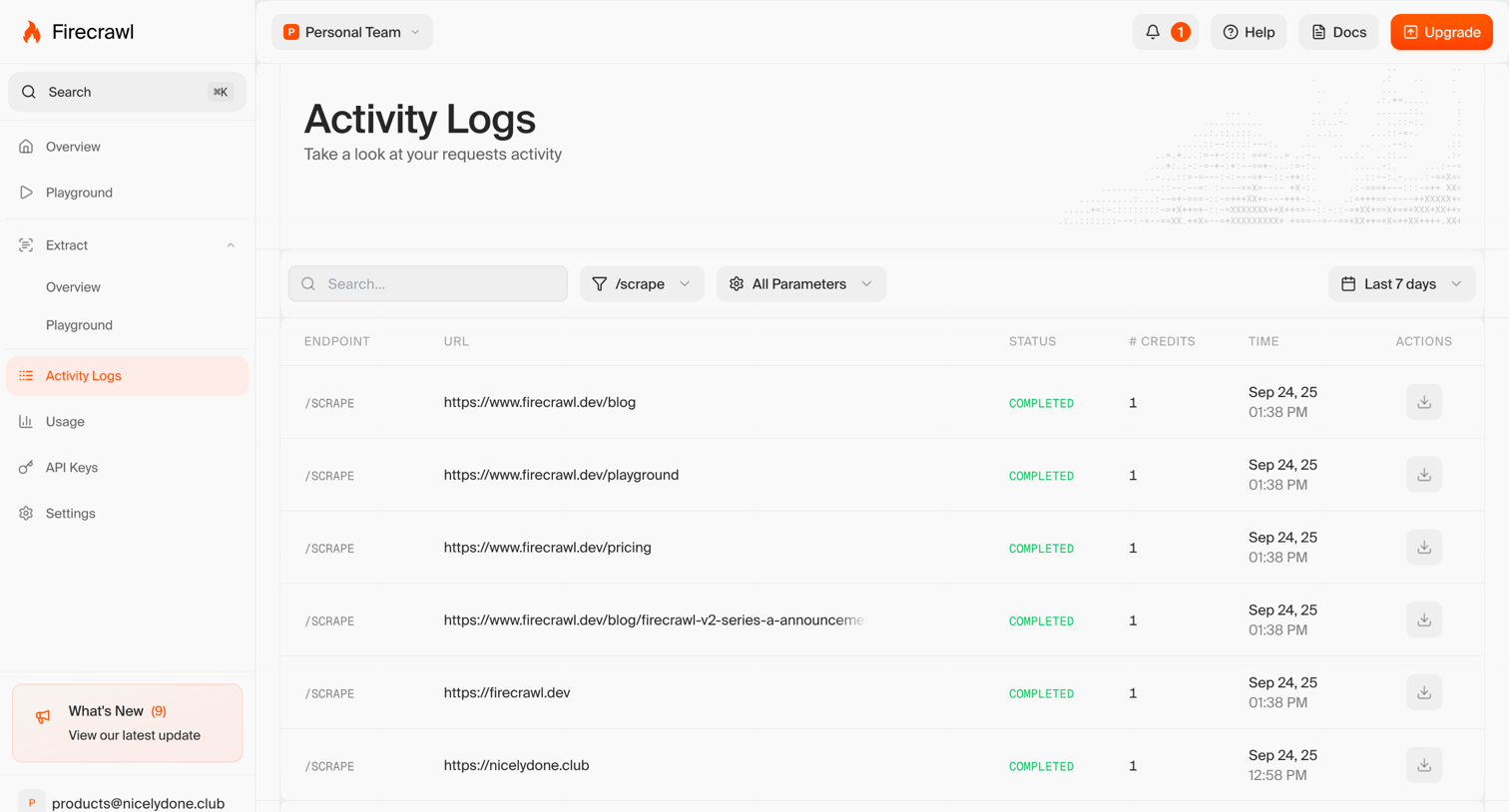Click the sidebar search magnifier icon
This screenshot has width=1509, height=812.
point(29,92)
